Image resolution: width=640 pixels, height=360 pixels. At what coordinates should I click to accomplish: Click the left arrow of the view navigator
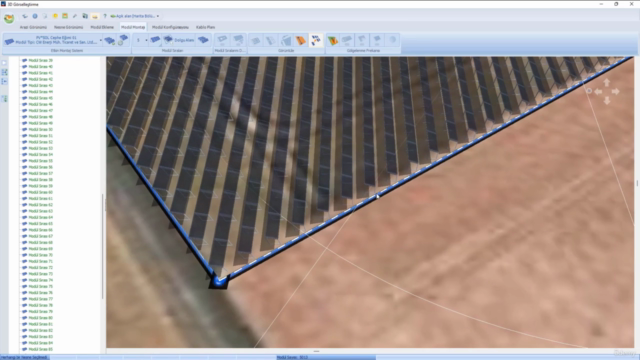(x=598, y=92)
